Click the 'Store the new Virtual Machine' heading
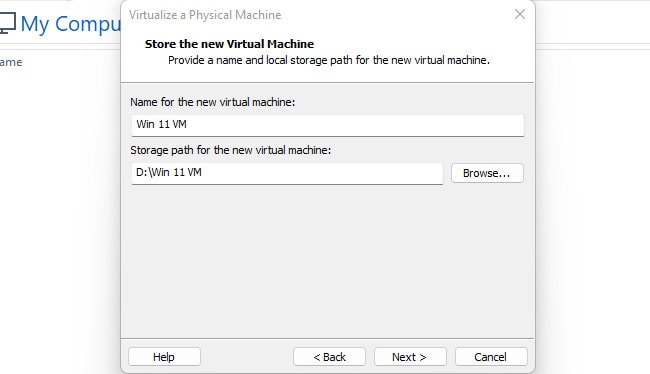This screenshot has width=650, height=374. (x=229, y=44)
